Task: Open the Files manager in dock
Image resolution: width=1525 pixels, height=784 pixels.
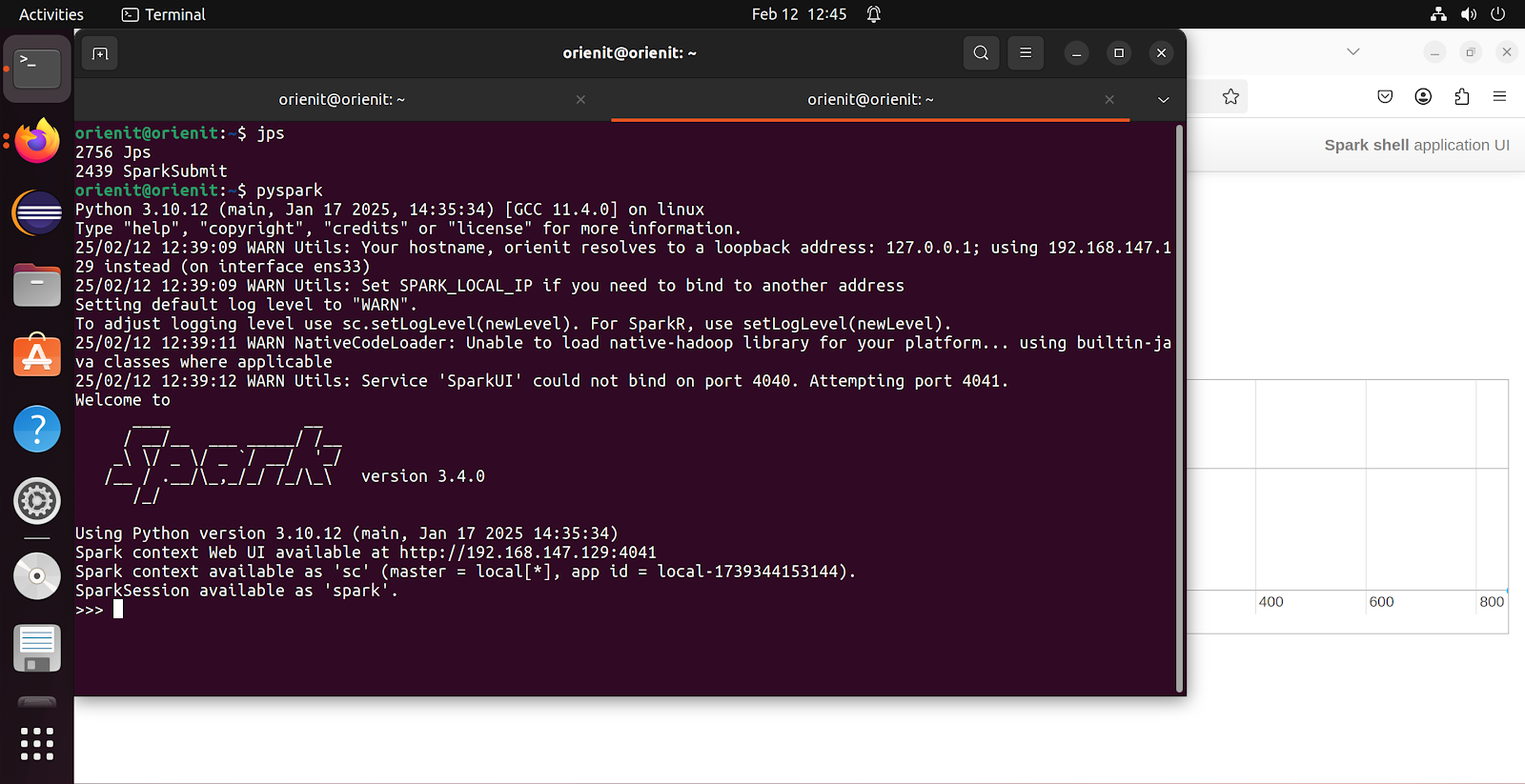Action: (x=37, y=285)
